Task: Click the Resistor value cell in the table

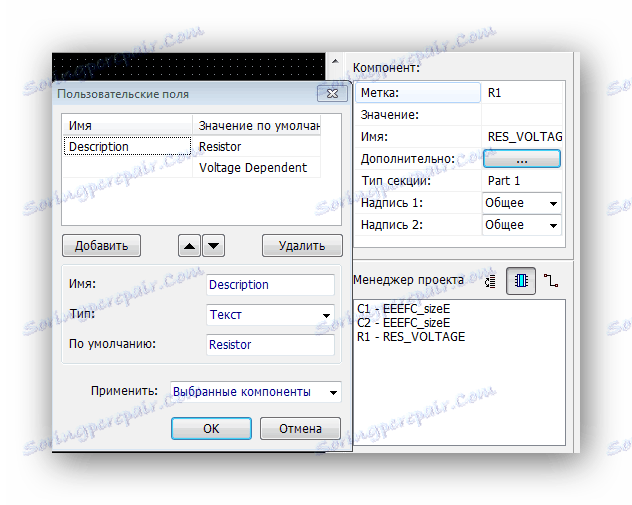Action: [x=257, y=146]
